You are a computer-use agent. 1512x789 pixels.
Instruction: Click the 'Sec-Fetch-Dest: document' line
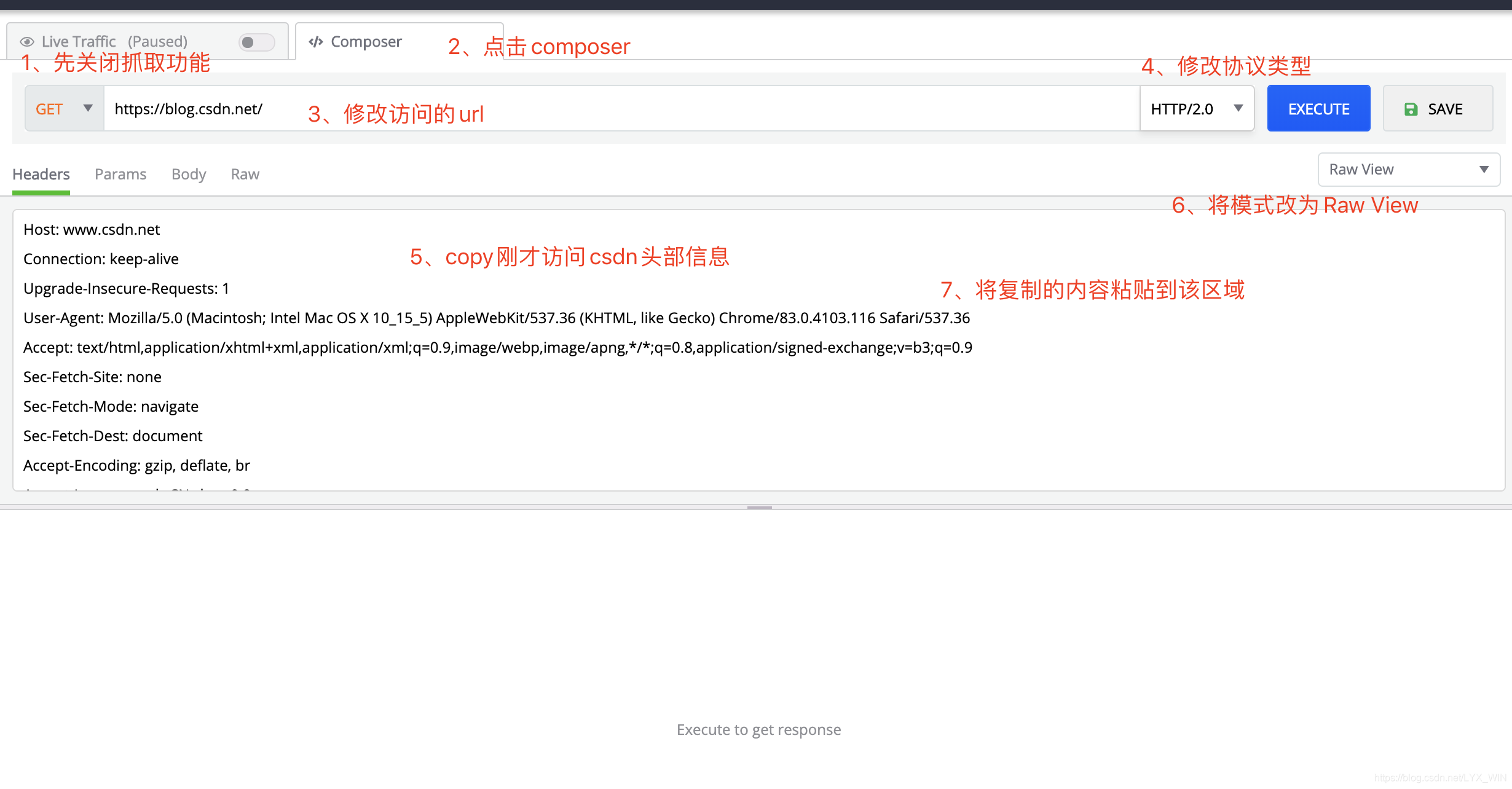click(113, 436)
